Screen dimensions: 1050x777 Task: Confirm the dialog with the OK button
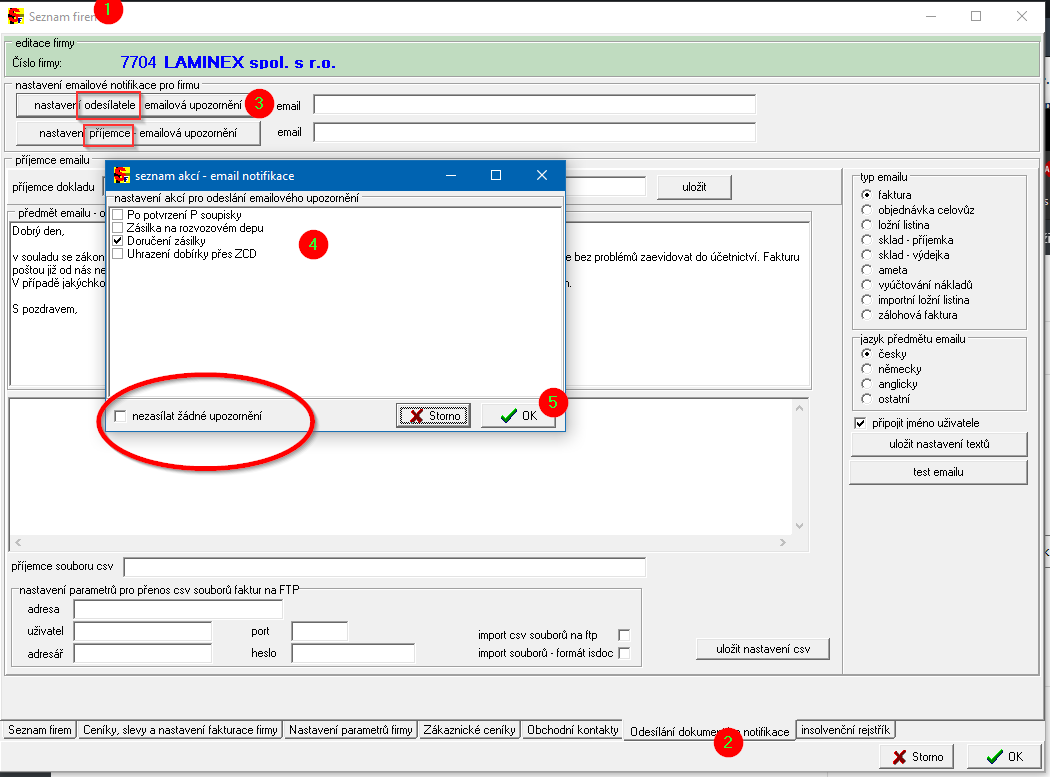(x=518, y=416)
